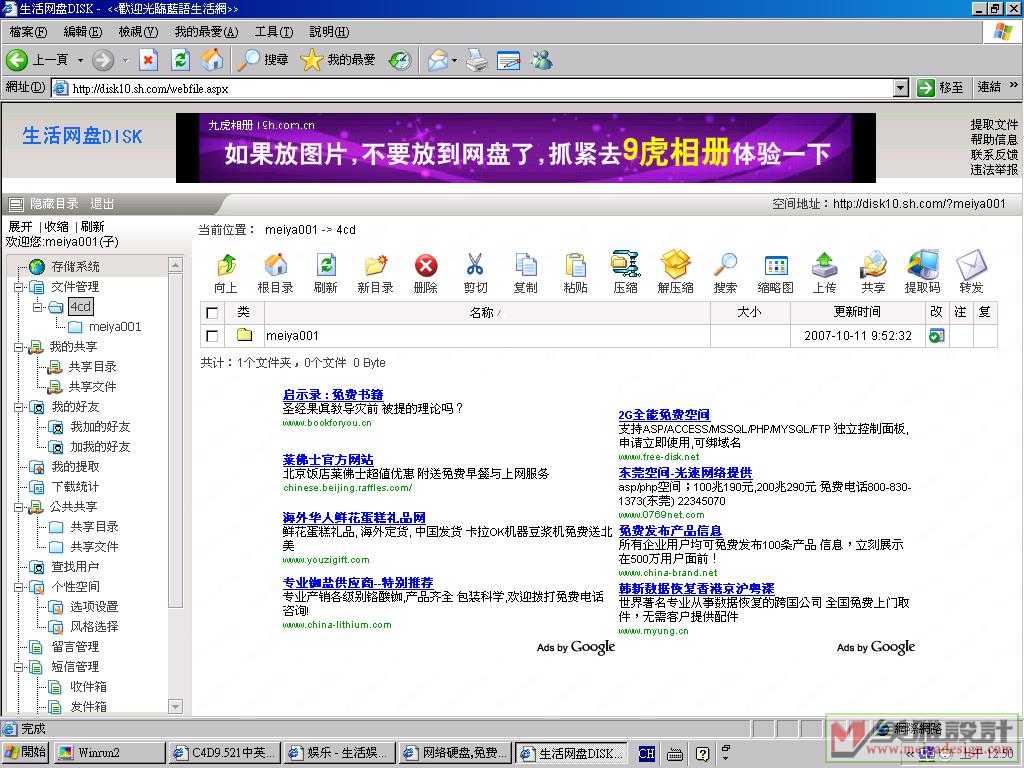Click browser Home icon
The image size is (1024, 768).
(x=212, y=60)
